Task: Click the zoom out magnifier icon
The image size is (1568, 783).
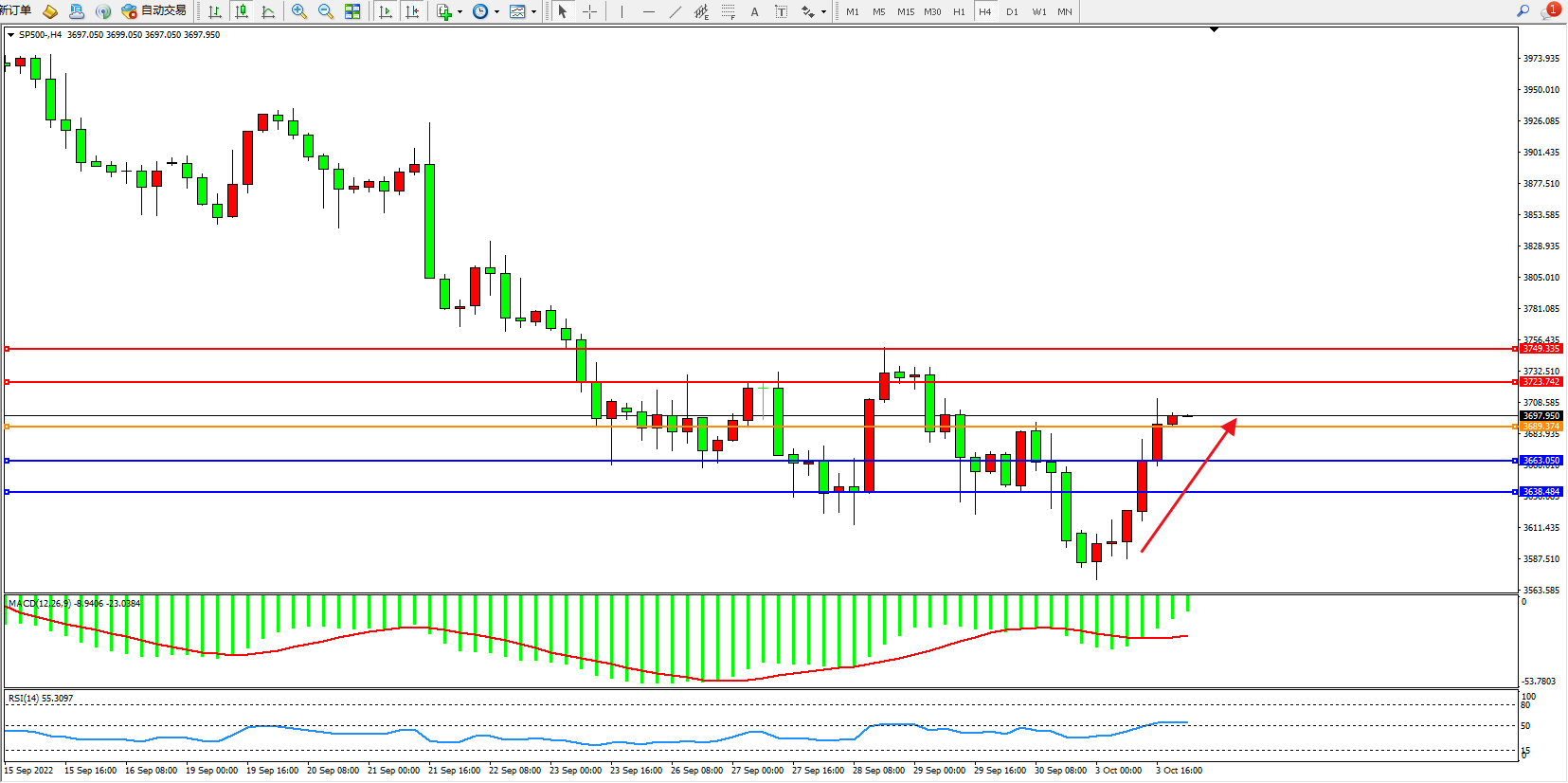Action: pos(326,11)
